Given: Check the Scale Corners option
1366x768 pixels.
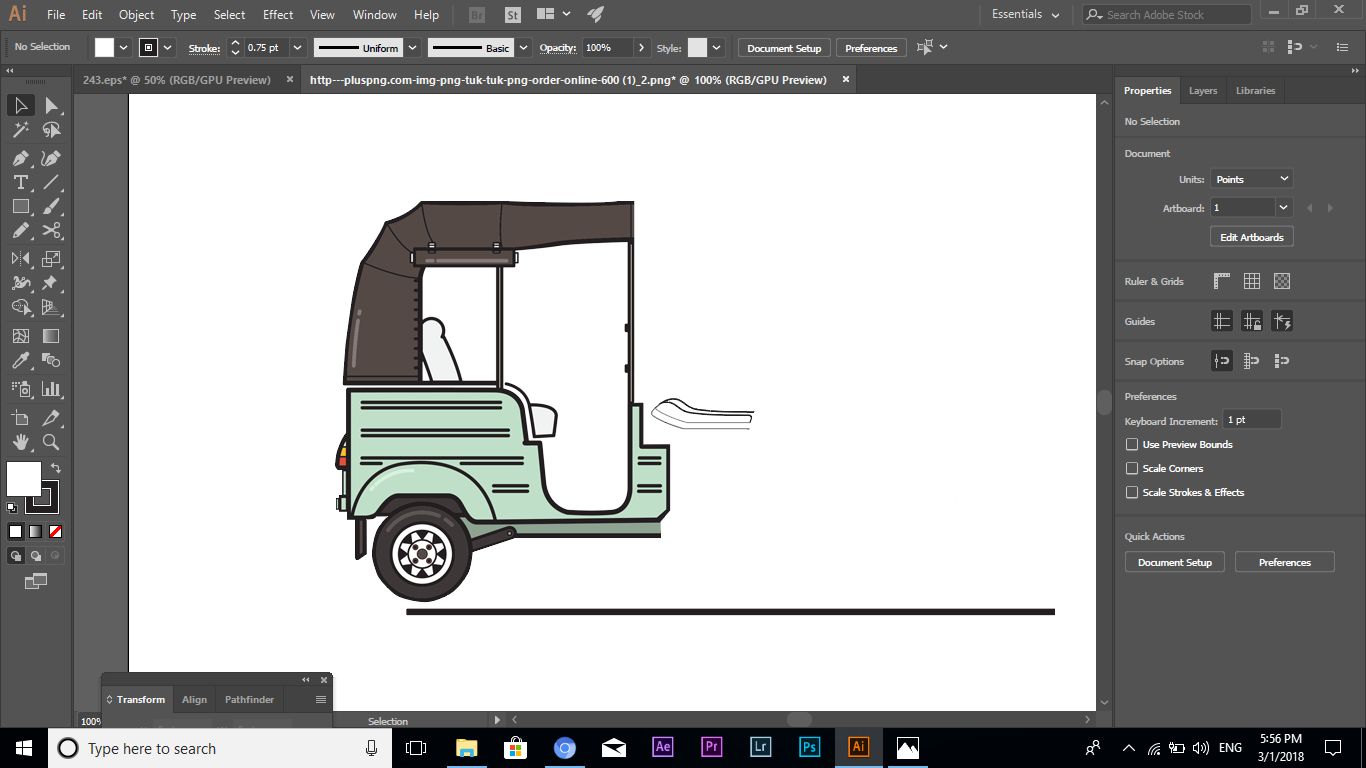Looking at the screenshot, I should click(x=1131, y=468).
